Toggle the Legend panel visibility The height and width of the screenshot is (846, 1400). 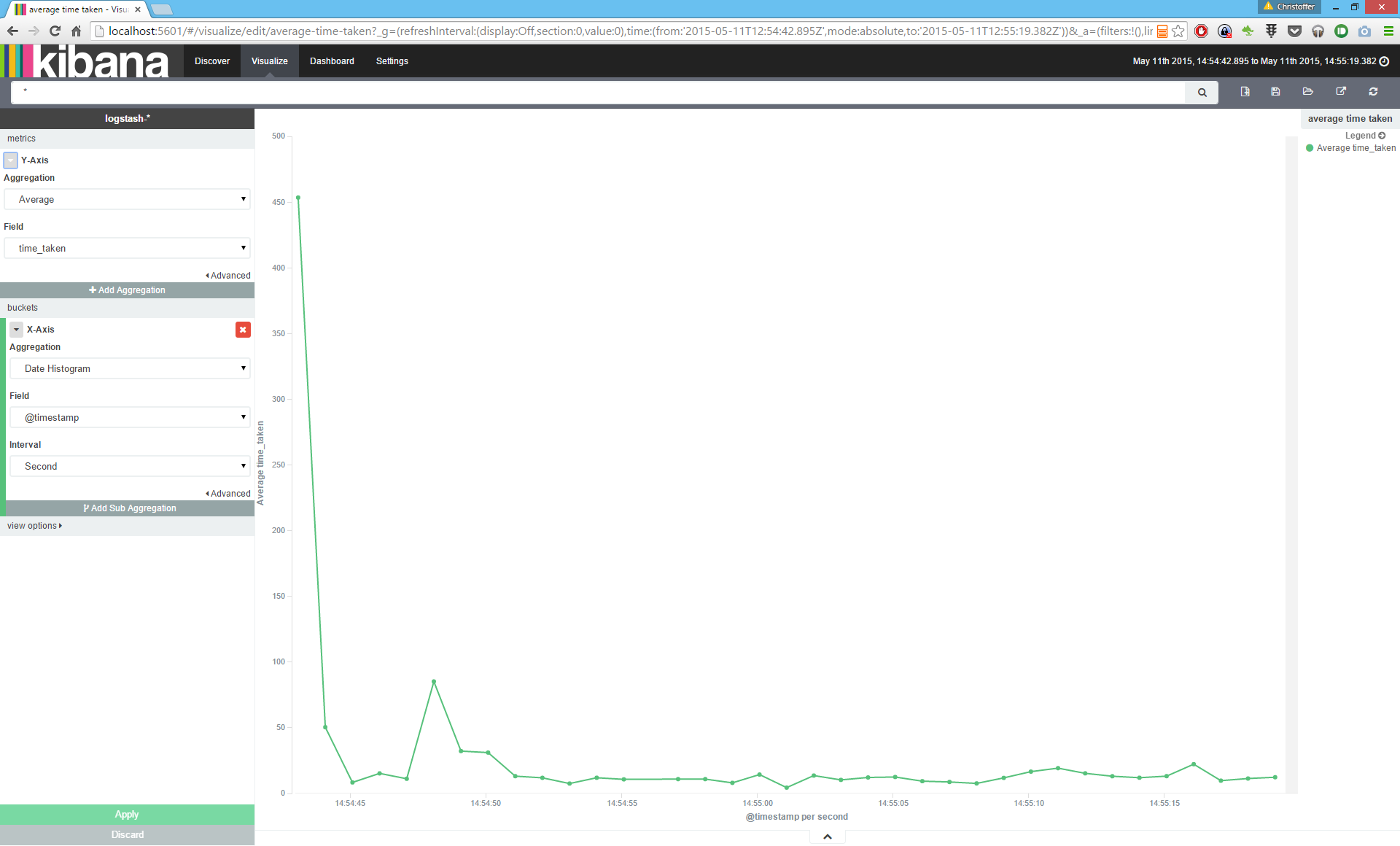tap(1381, 136)
